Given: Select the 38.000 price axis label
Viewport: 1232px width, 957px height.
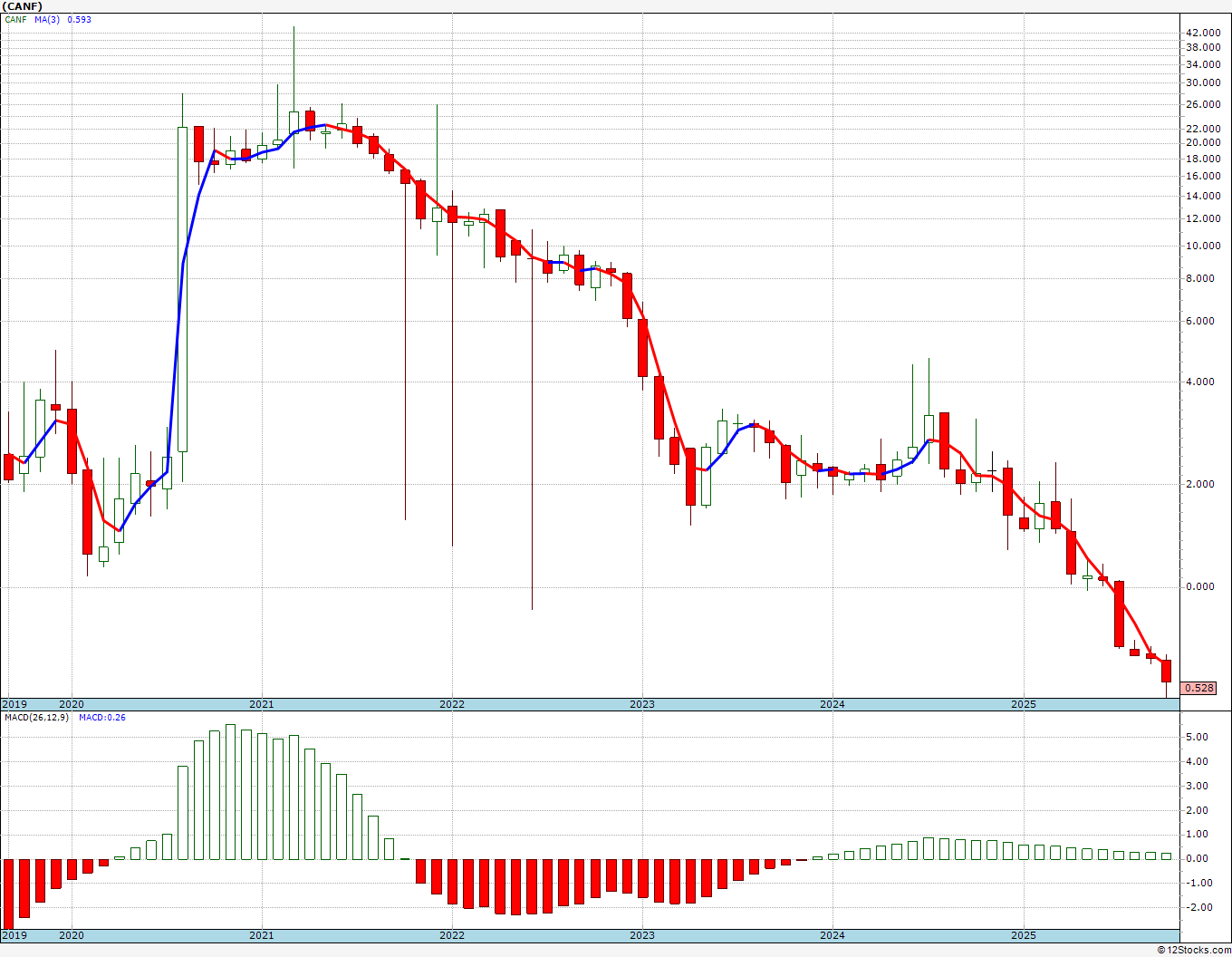Looking at the screenshot, I should pos(1203,47).
